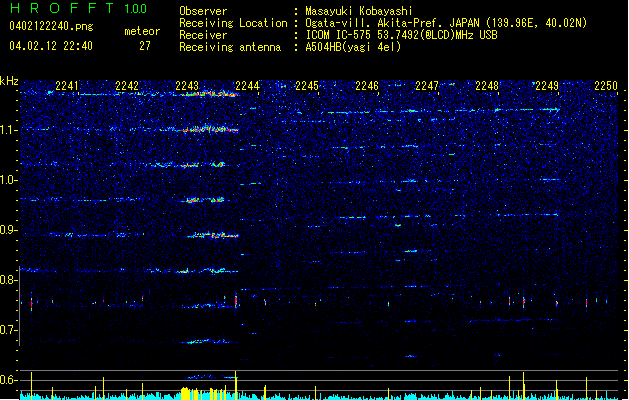Click the Receiving Location value text

(x=446, y=23)
